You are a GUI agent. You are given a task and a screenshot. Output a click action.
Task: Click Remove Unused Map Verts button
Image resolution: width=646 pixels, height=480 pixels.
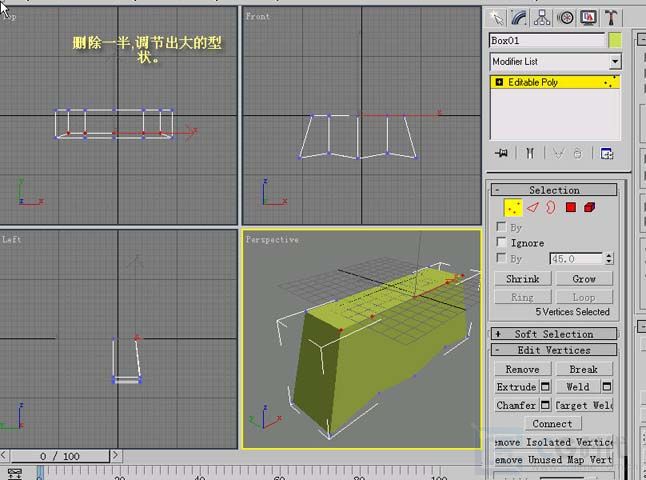click(554, 460)
